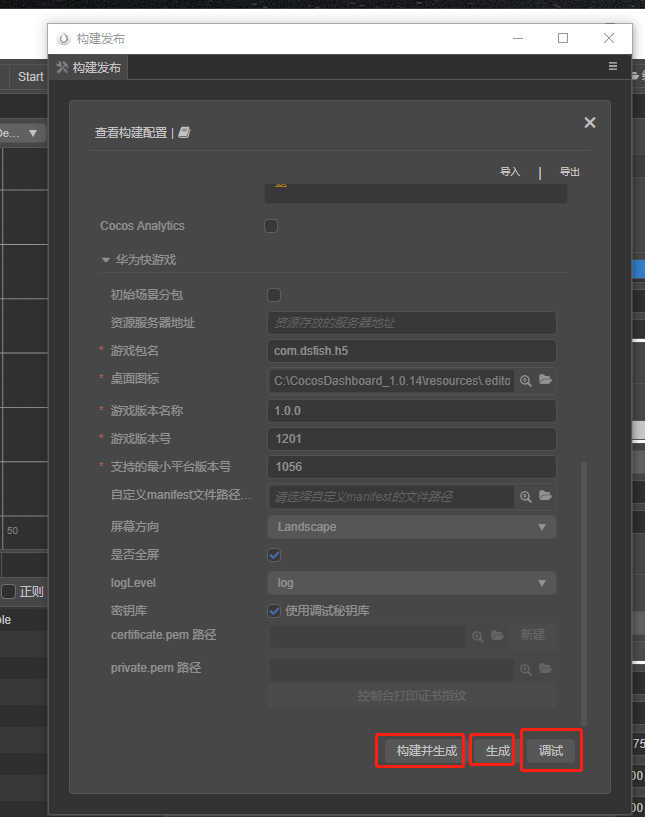Browse folder for certificate.pem path
The height and width of the screenshot is (817, 645).
tap(498, 635)
